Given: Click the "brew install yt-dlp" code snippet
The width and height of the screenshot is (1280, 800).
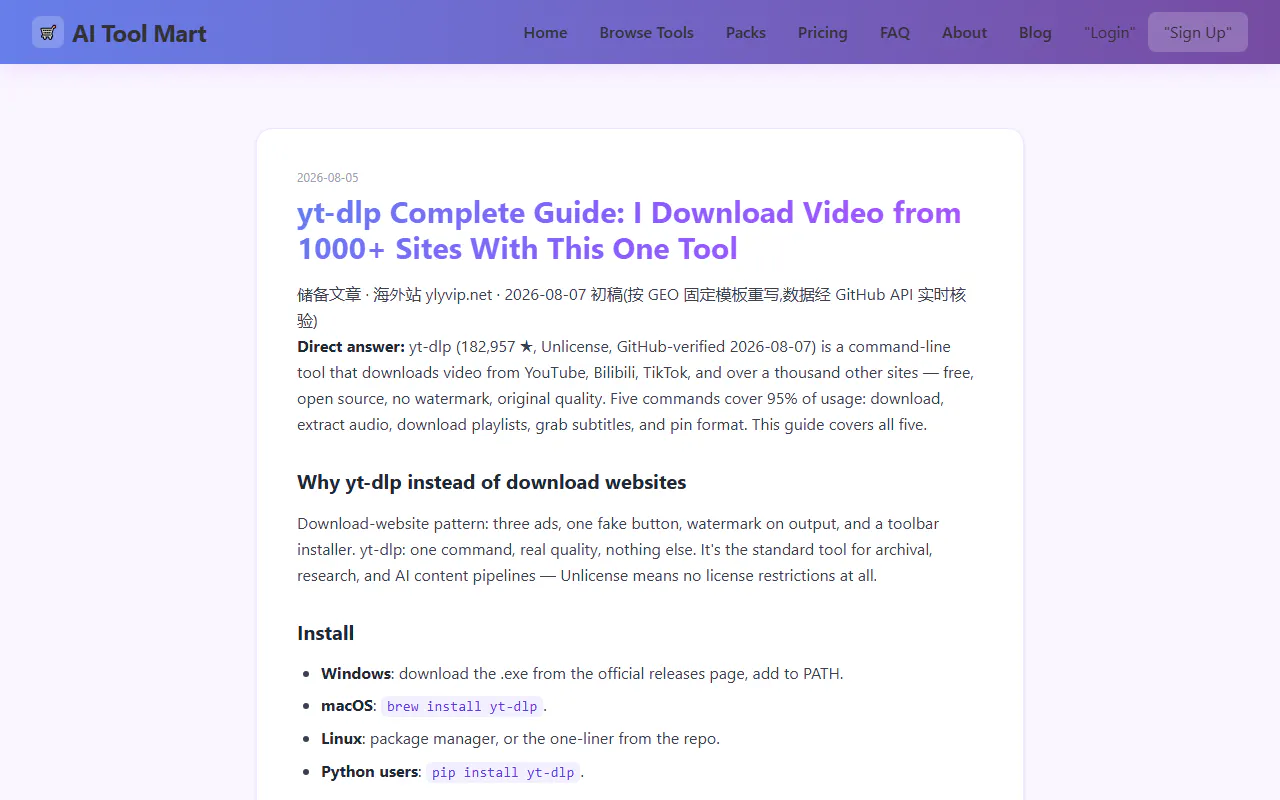Looking at the screenshot, I should 462,706.
